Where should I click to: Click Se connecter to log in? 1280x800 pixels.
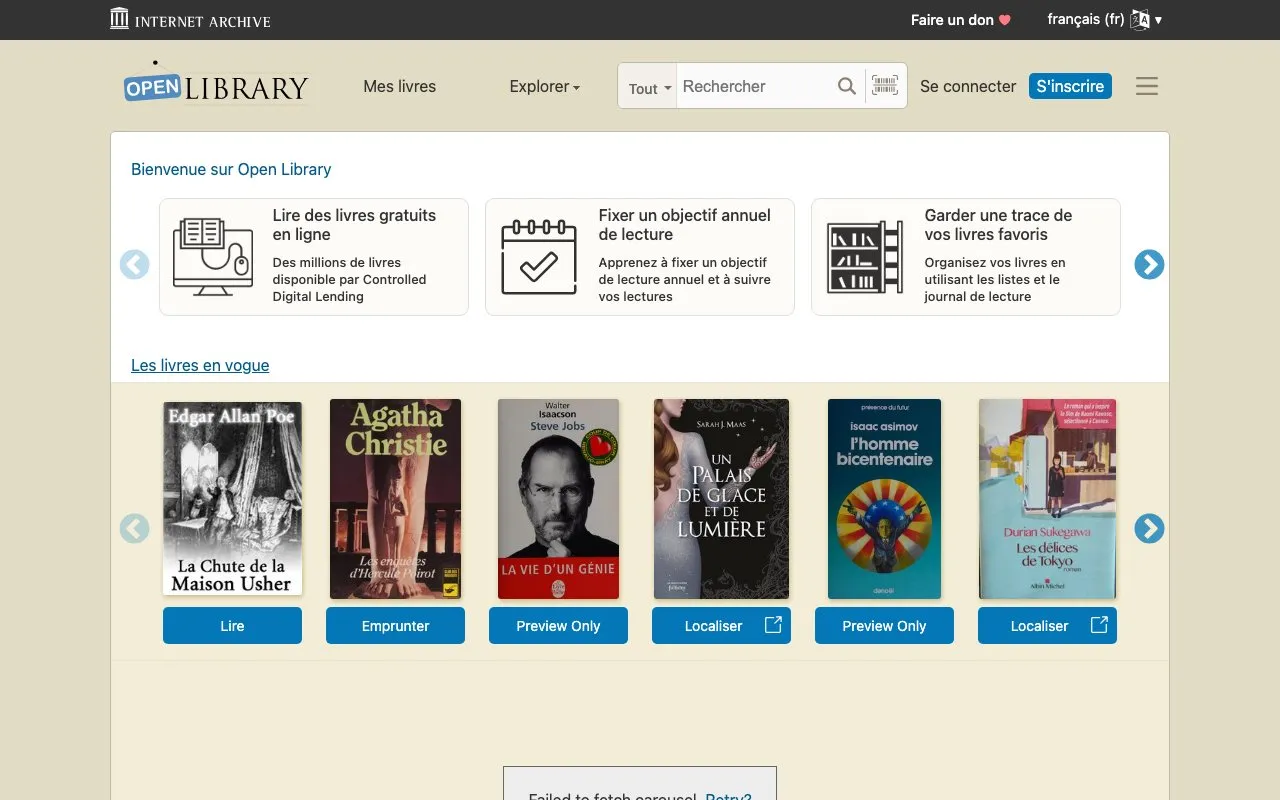tap(968, 86)
